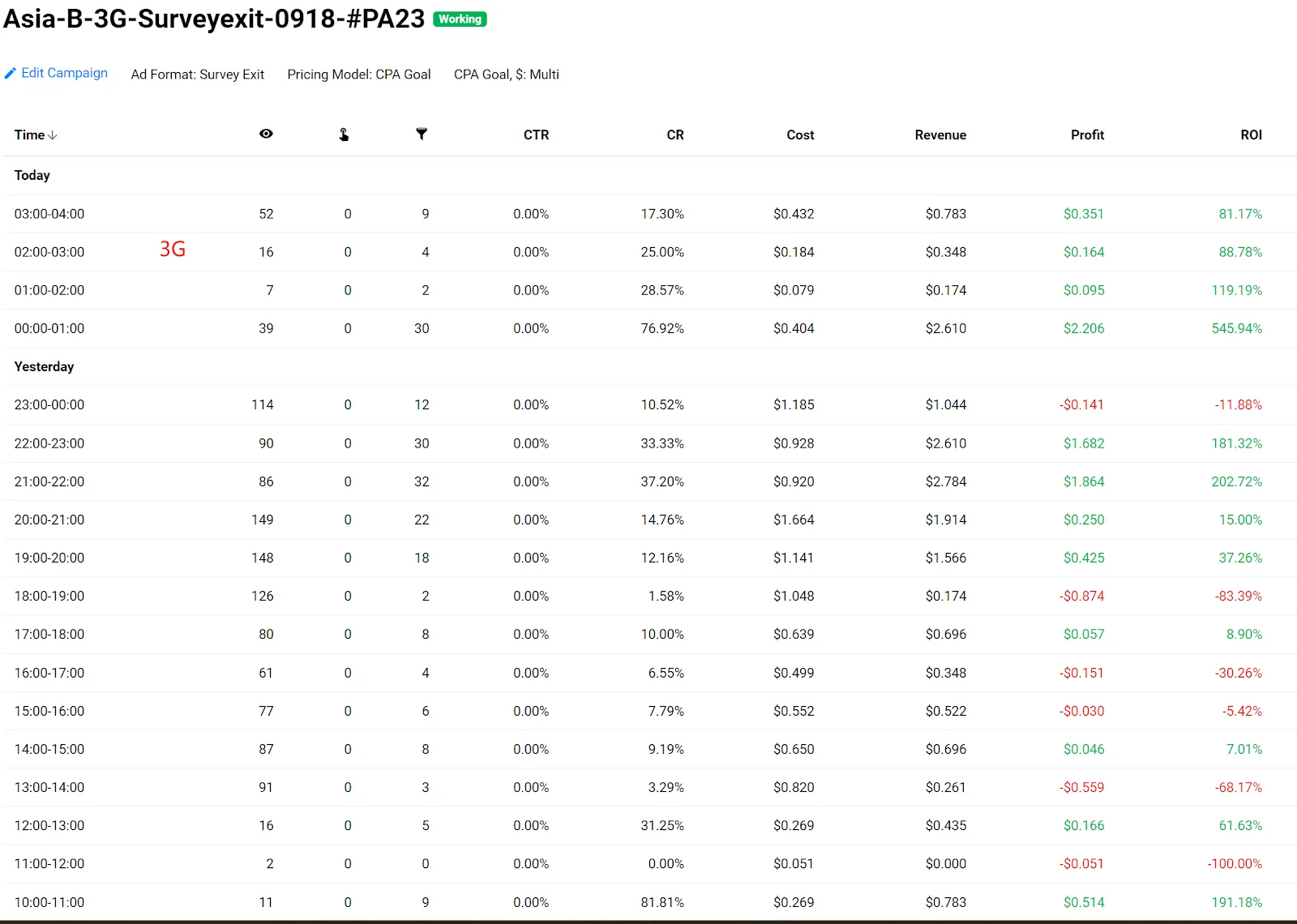Sort table by Revenue column header
Screen dimensions: 1297x924
pyautogui.click(x=940, y=135)
